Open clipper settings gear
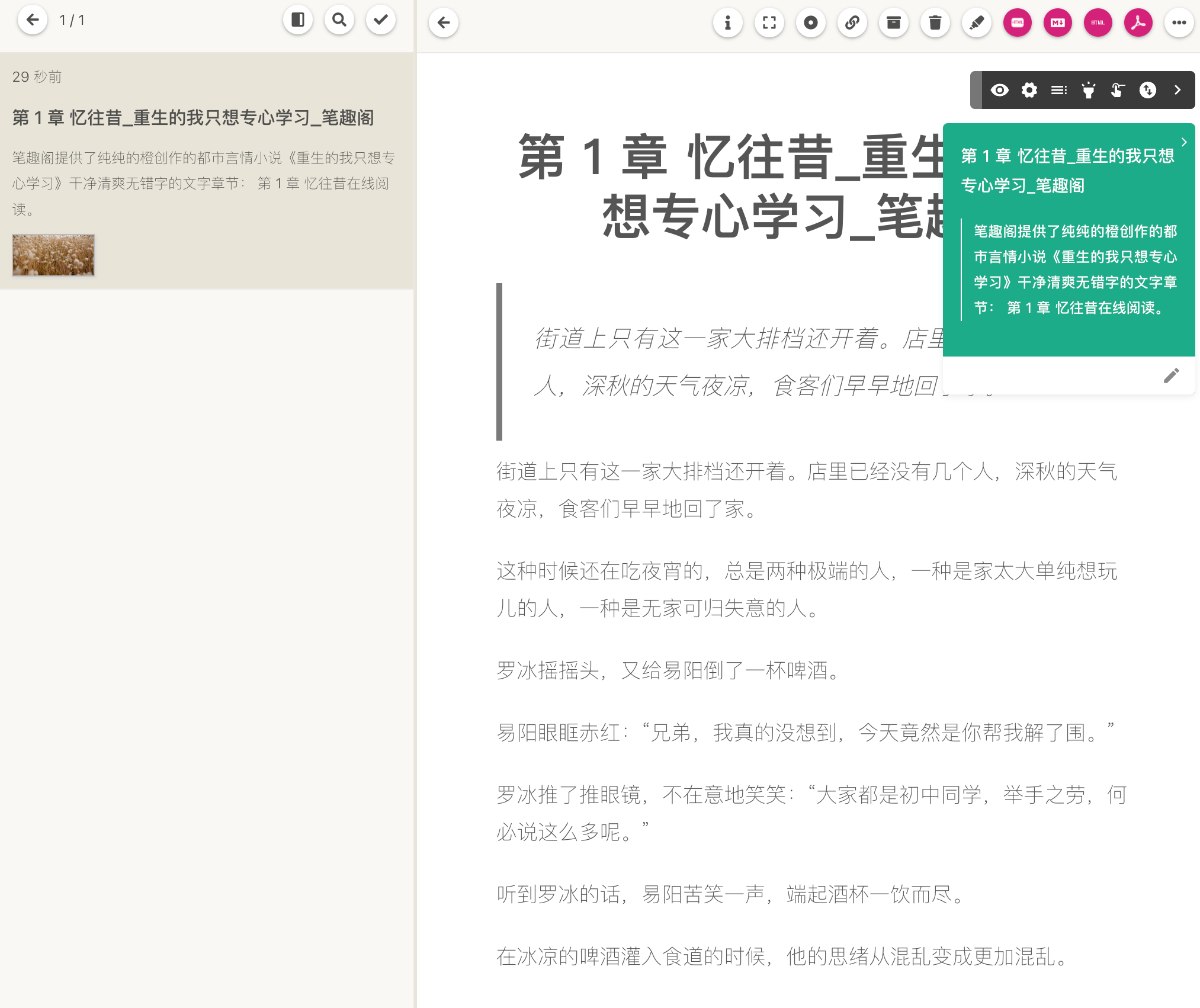The image size is (1200, 1008). pyautogui.click(x=1030, y=90)
